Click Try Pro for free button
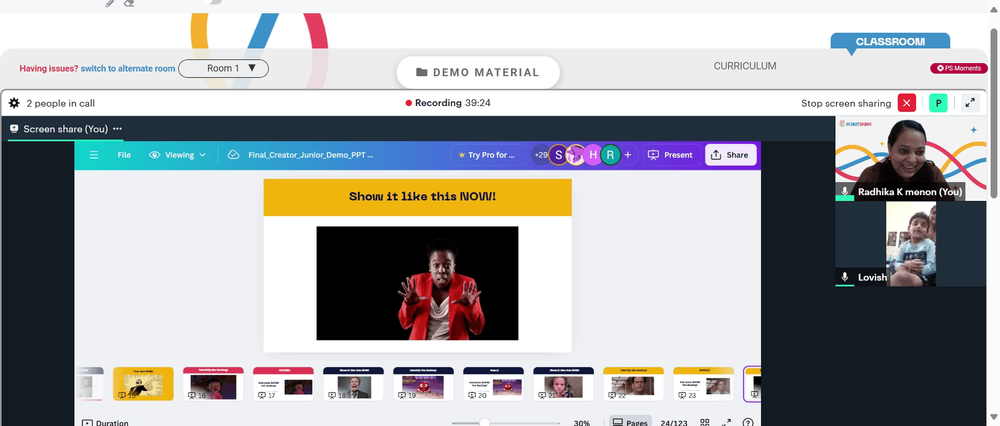 489,155
